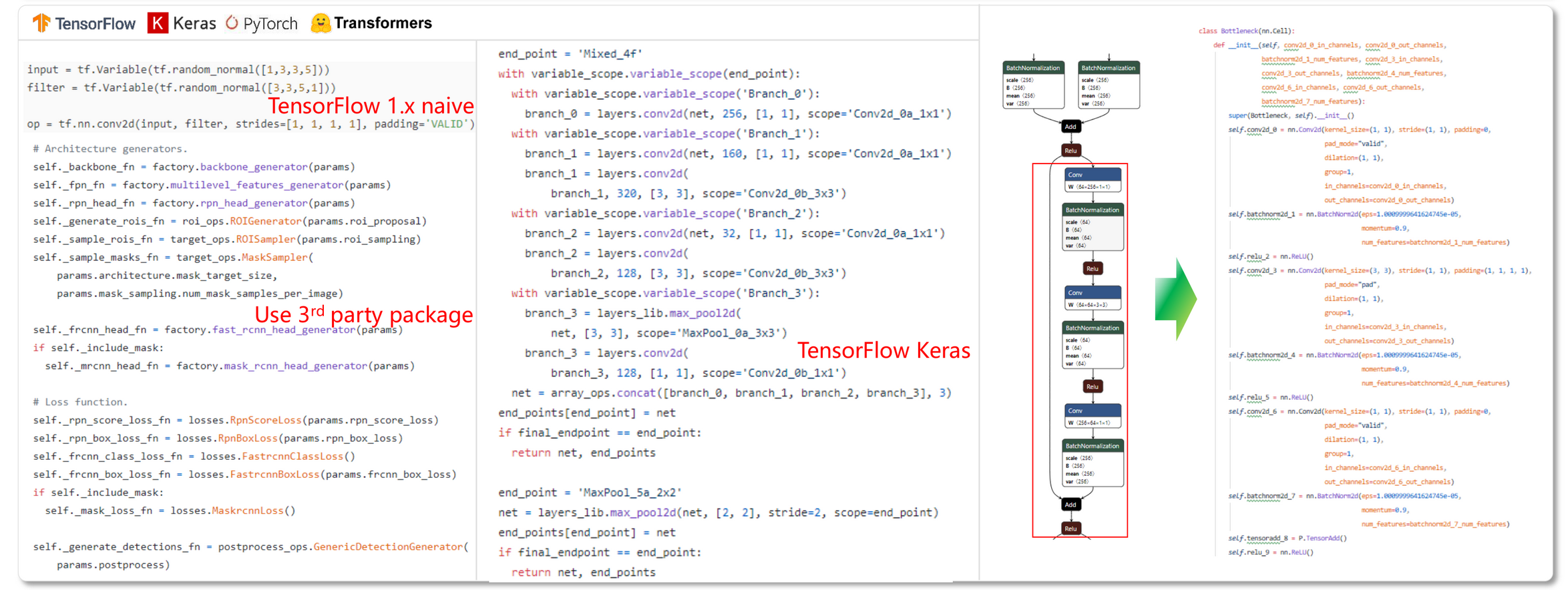
Task: Click the 'self._generate_rois_fn' code line
Action: tap(230, 221)
